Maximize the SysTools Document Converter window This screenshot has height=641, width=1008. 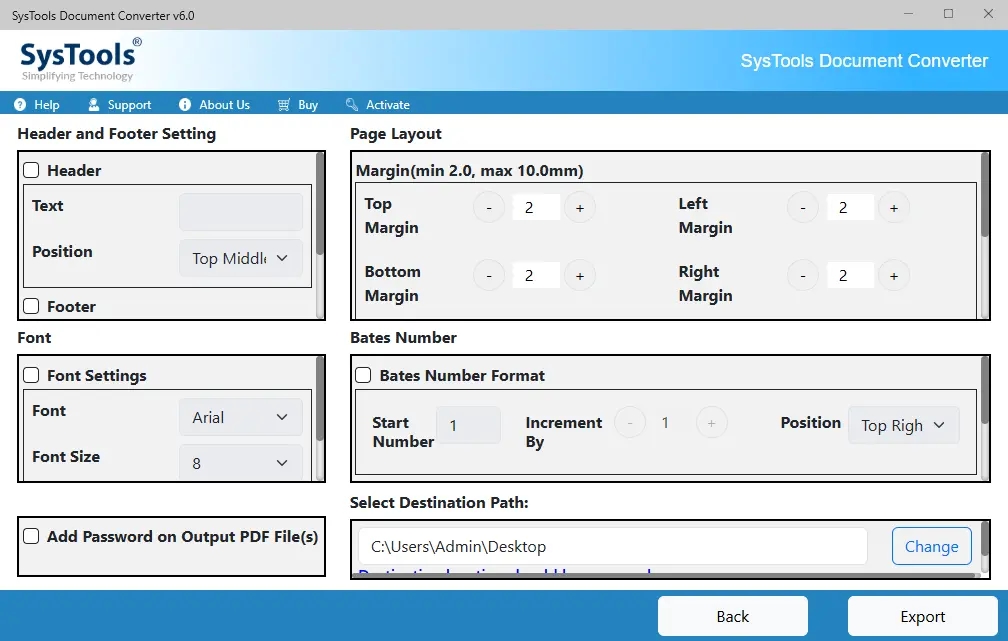[948, 14]
